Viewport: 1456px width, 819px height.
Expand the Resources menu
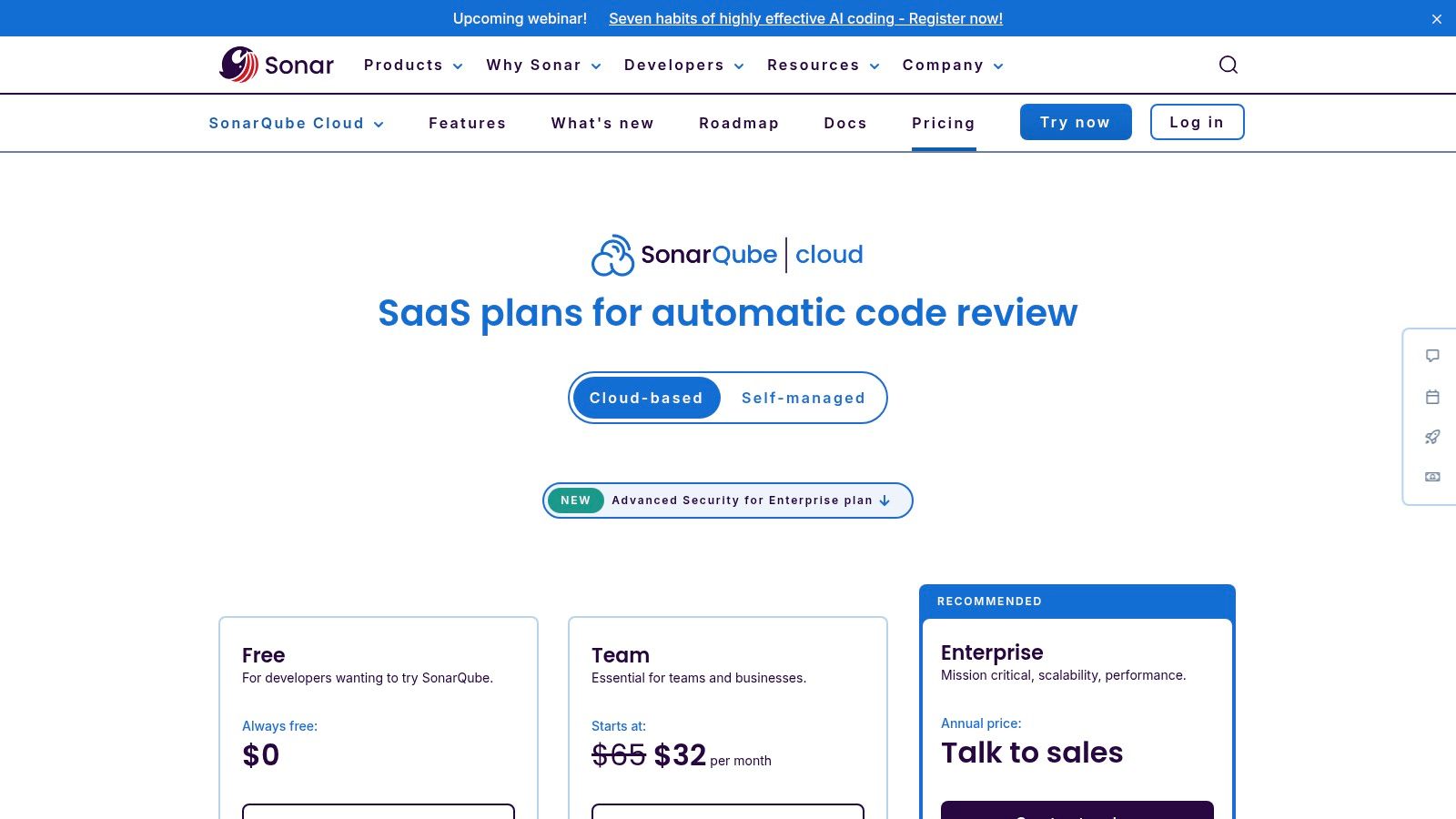pyautogui.click(x=823, y=66)
